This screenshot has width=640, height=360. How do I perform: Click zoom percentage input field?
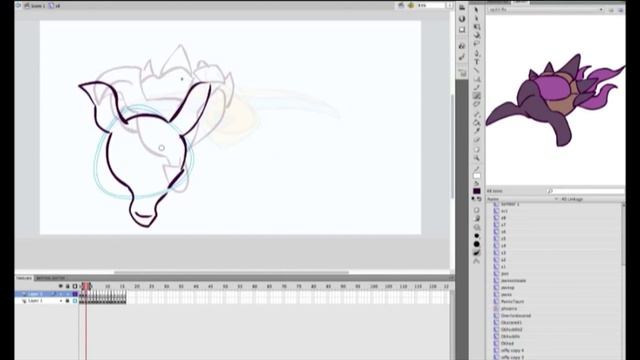tap(431, 5)
